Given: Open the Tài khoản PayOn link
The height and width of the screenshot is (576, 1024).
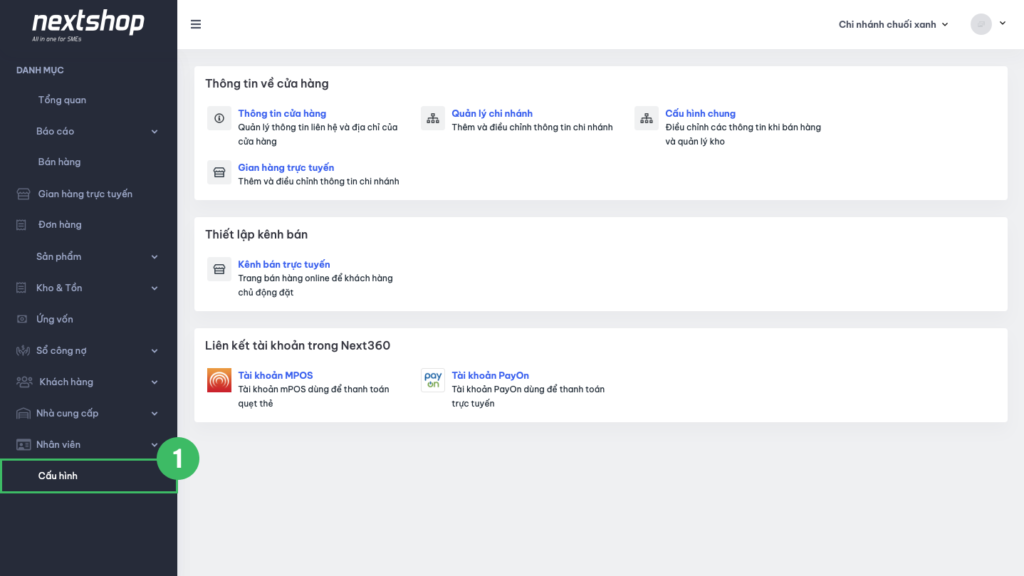Looking at the screenshot, I should coord(490,375).
